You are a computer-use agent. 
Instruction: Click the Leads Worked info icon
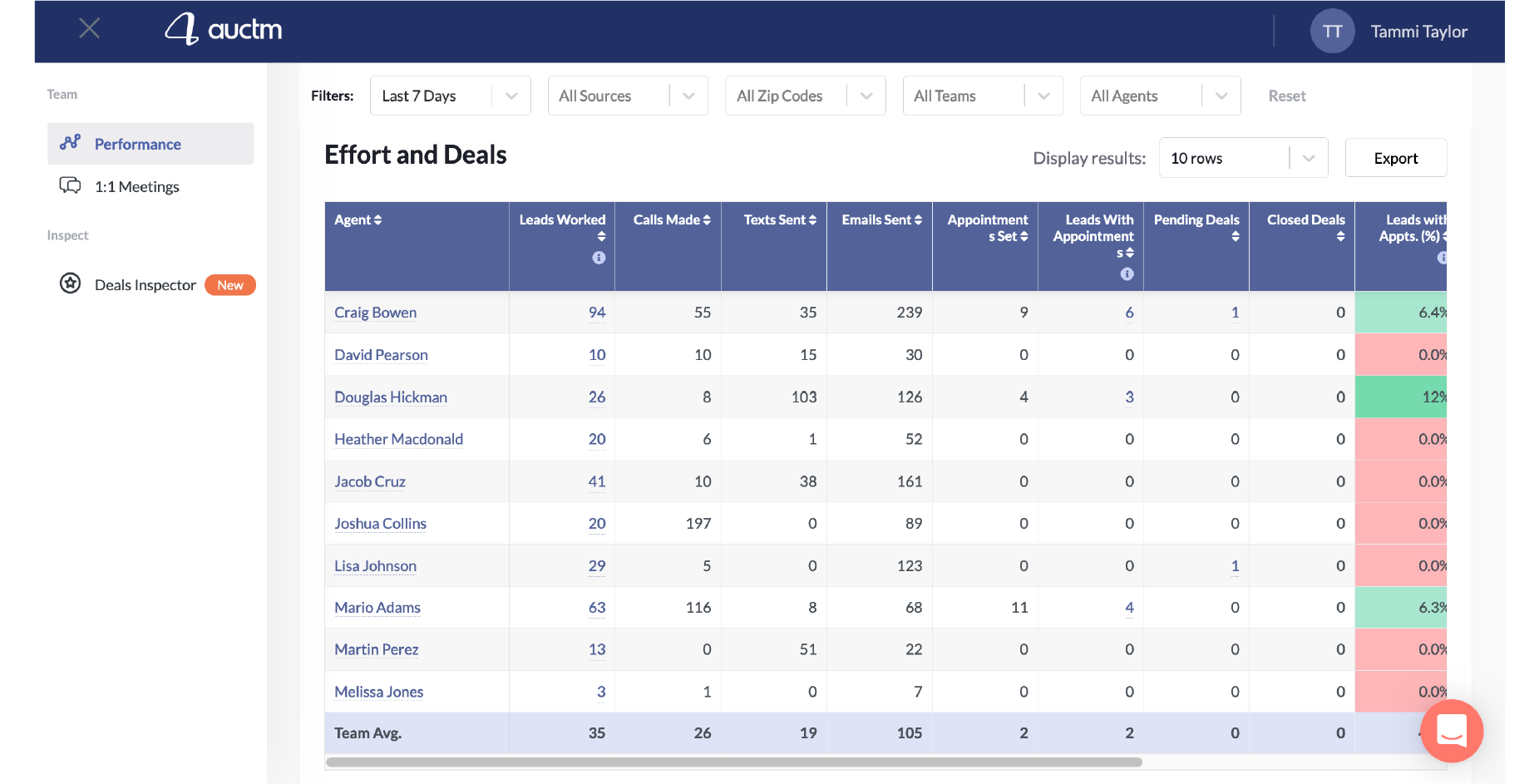tap(599, 258)
